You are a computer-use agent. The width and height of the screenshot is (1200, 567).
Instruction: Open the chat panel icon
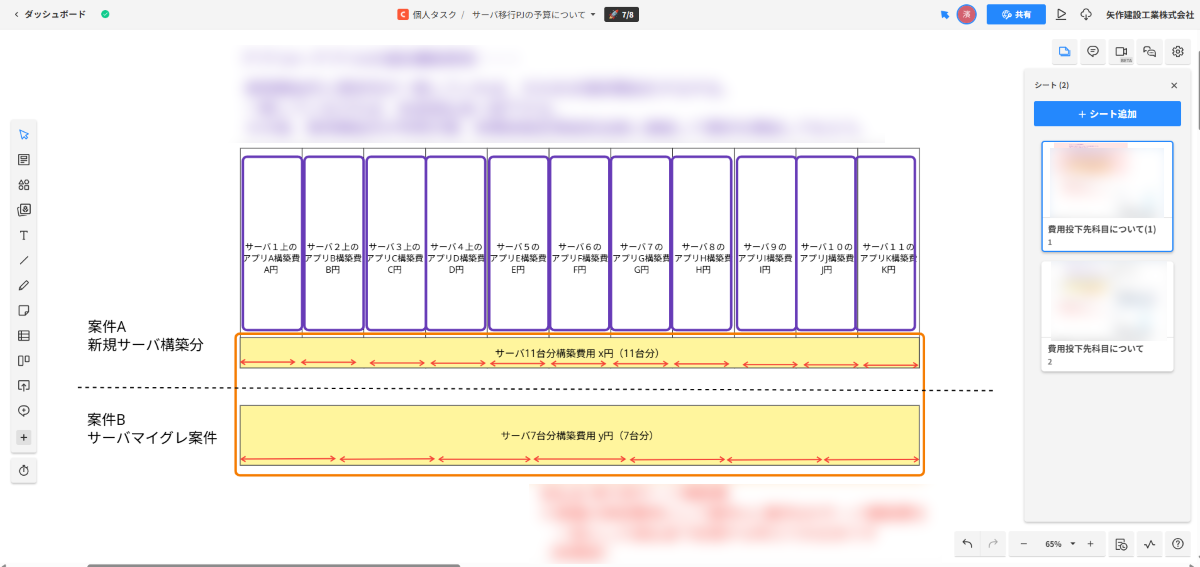tap(1150, 52)
